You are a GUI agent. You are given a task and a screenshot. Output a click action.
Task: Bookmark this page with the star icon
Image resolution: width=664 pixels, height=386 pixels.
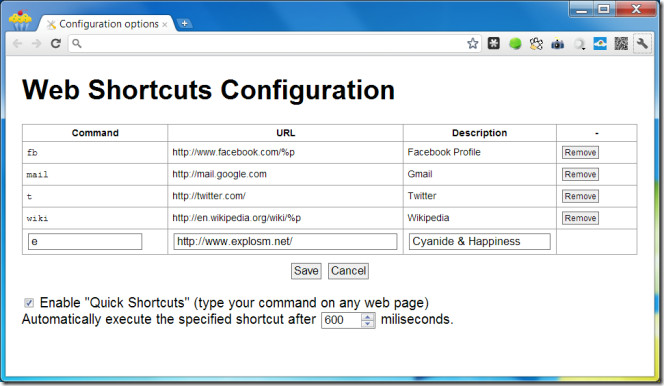coord(473,43)
